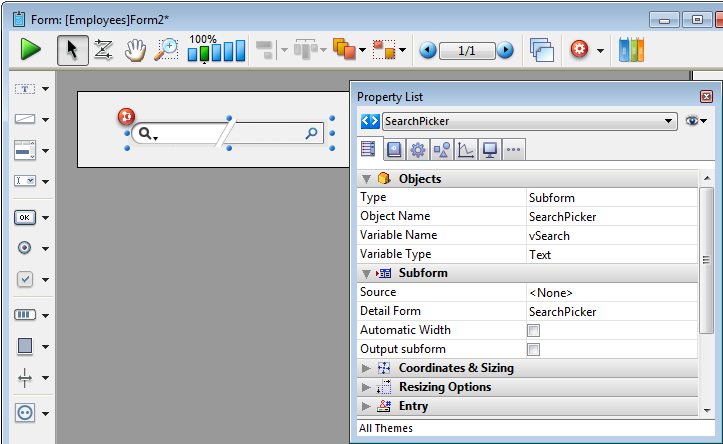This screenshot has height=444, width=723.
Task: Click the Variable Name value field
Action: point(610,236)
